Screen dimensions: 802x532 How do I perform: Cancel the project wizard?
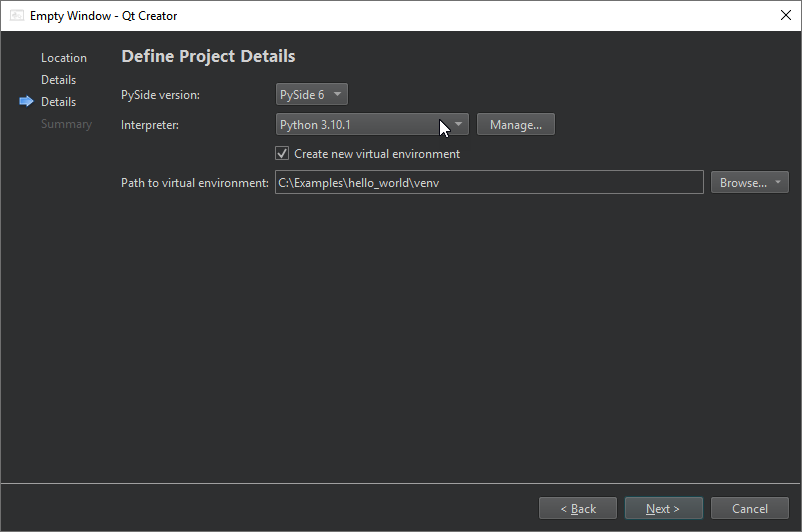click(x=749, y=509)
